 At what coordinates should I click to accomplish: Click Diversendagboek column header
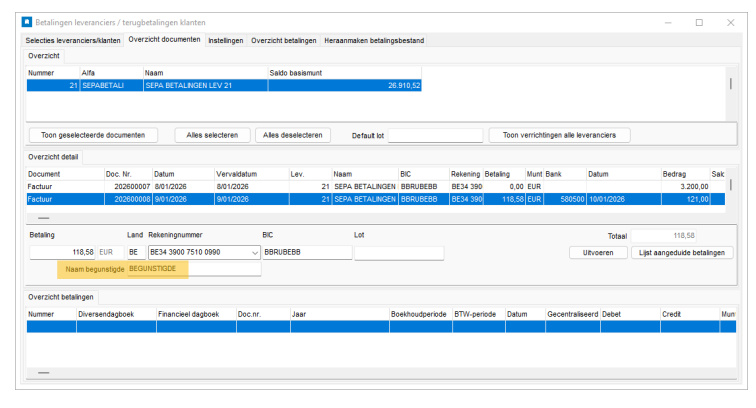pyautogui.click(x=116, y=314)
